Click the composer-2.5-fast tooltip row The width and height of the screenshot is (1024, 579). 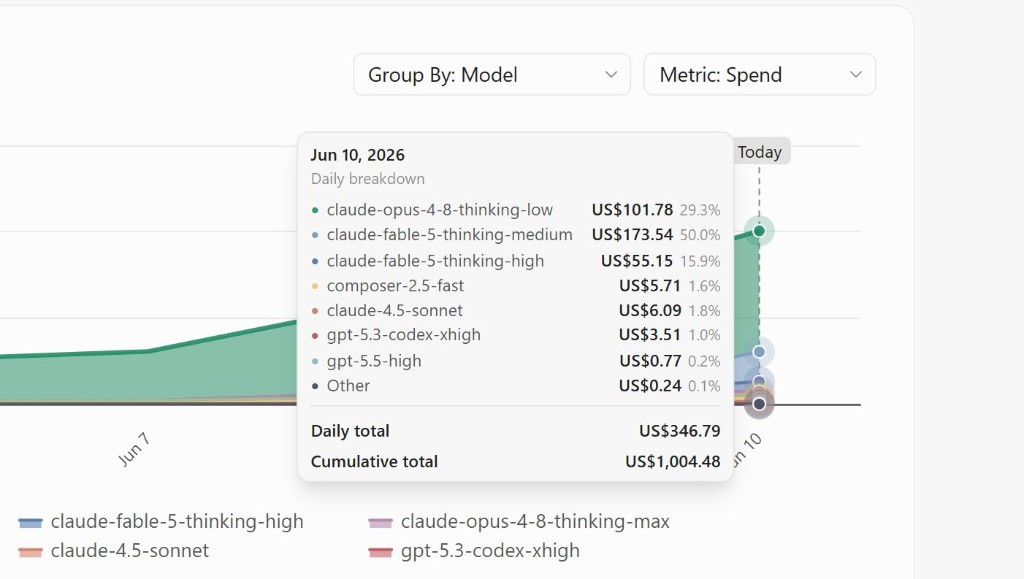[x=515, y=286]
